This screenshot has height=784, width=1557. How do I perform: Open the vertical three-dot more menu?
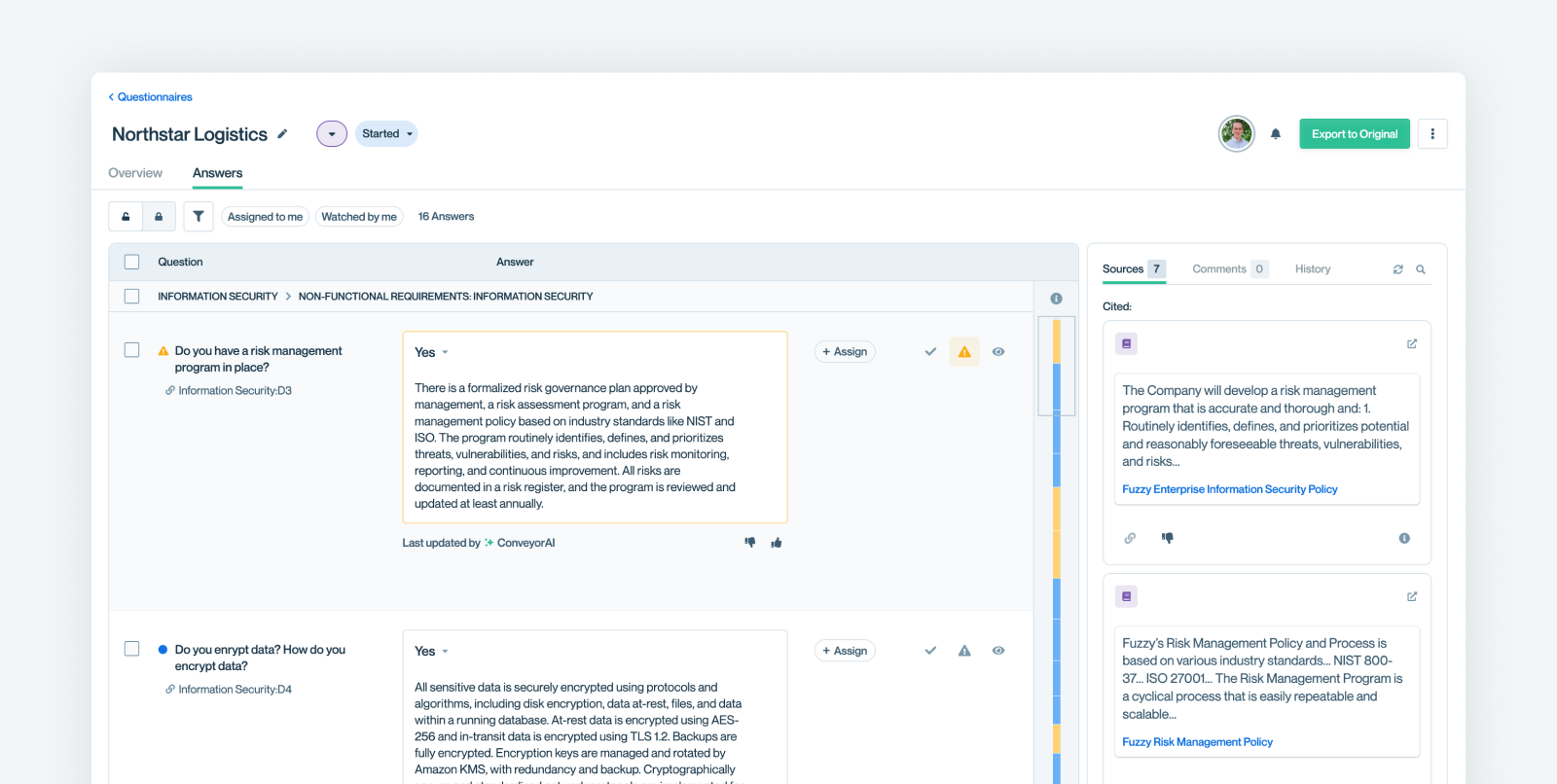1432,134
